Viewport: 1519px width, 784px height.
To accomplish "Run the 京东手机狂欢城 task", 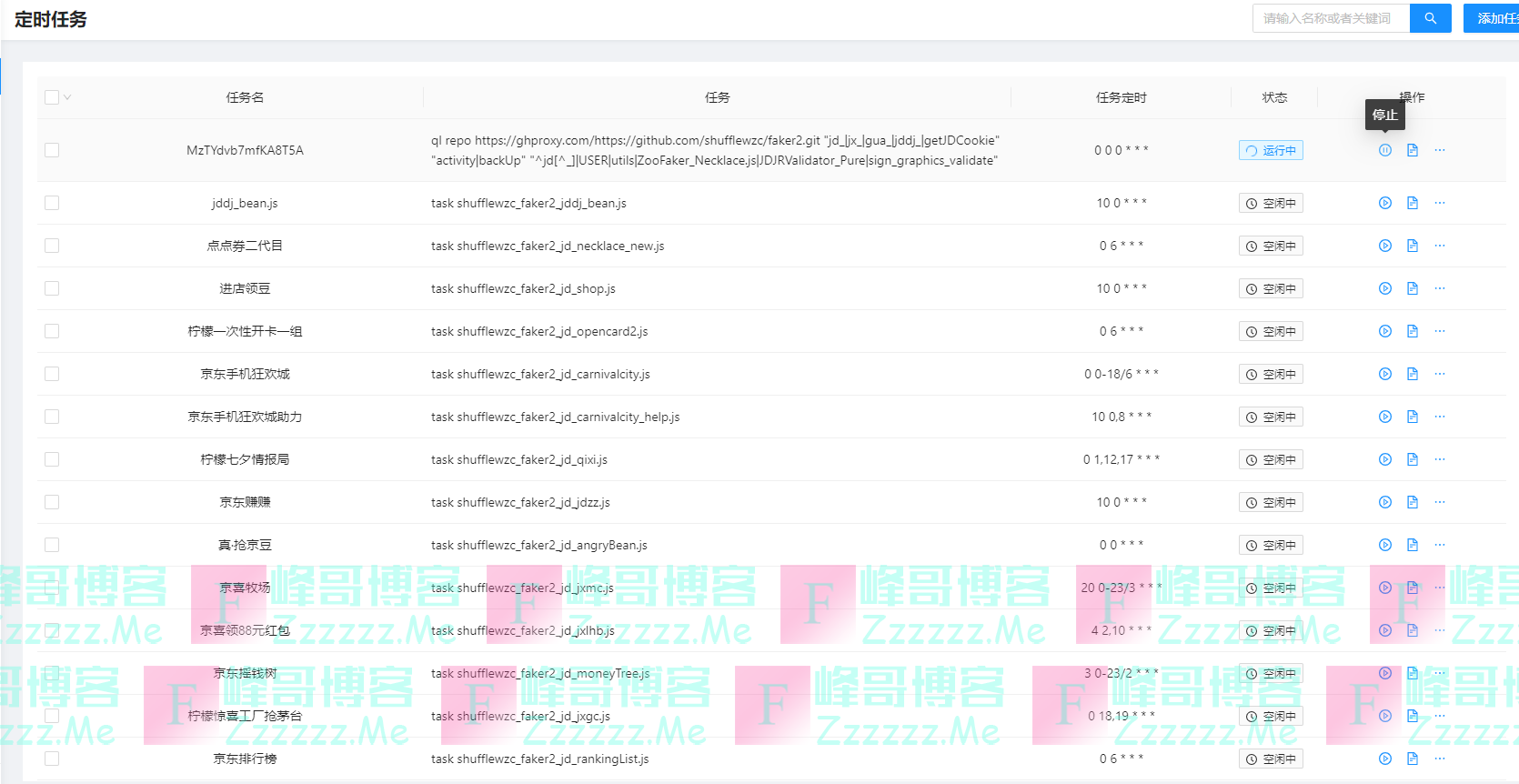I will [1384, 374].
